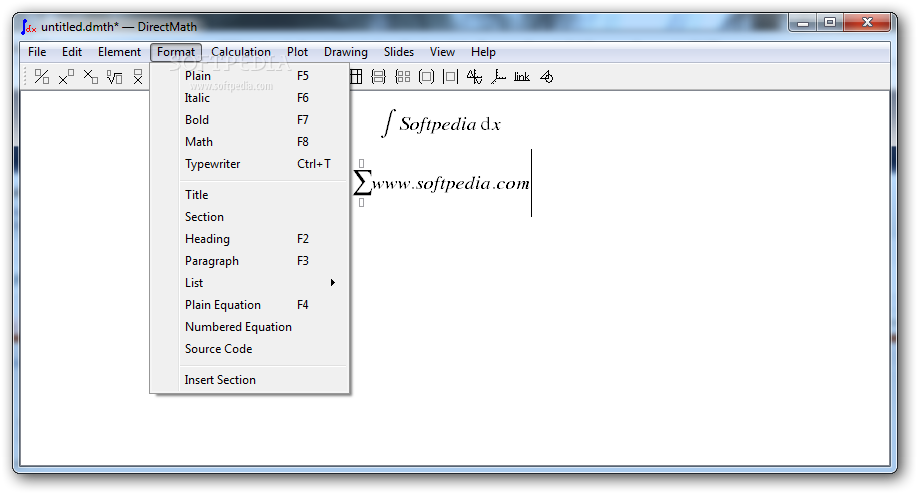Insert the parentheses-enclosed element
918x494 pixels.
(427, 77)
